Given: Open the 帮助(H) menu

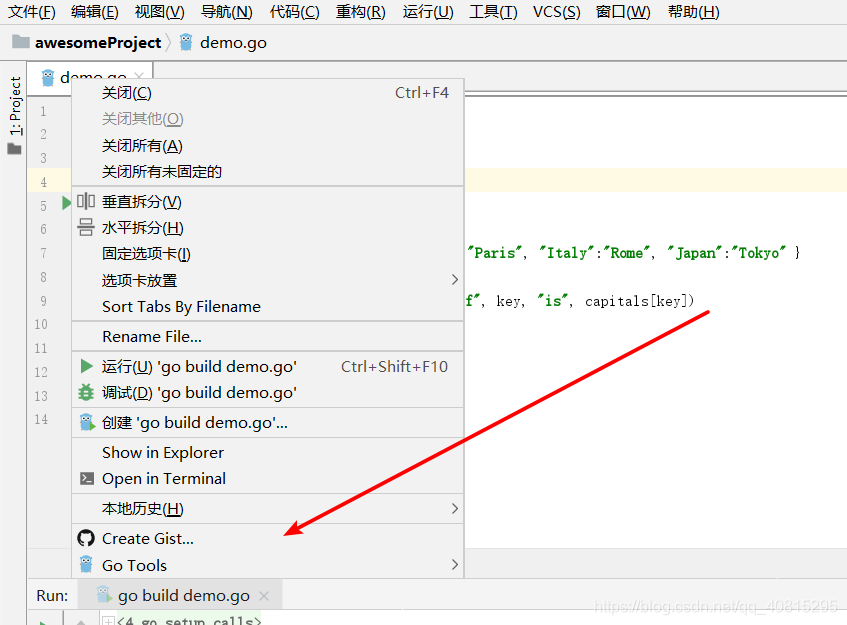Looking at the screenshot, I should pyautogui.click(x=694, y=11).
